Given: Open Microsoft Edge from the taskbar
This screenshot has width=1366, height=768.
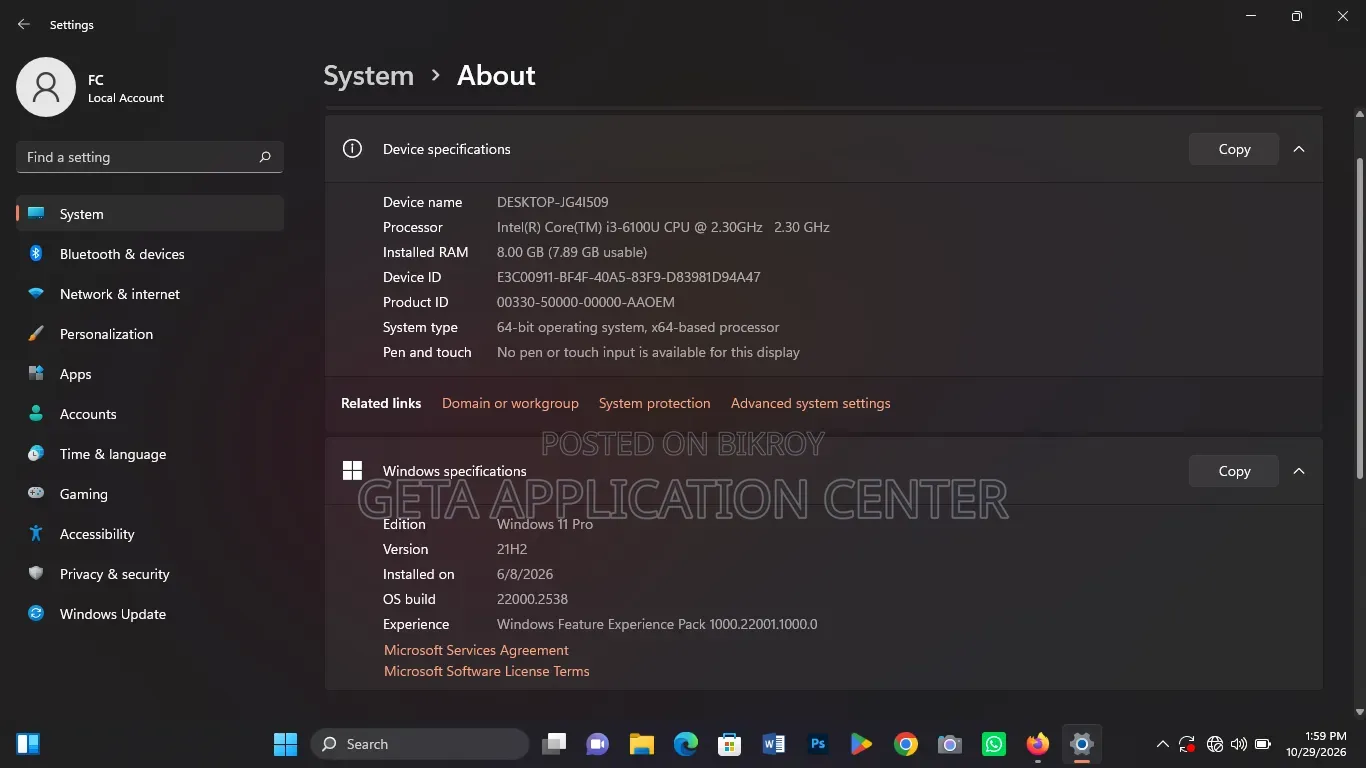Looking at the screenshot, I should 685,744.
